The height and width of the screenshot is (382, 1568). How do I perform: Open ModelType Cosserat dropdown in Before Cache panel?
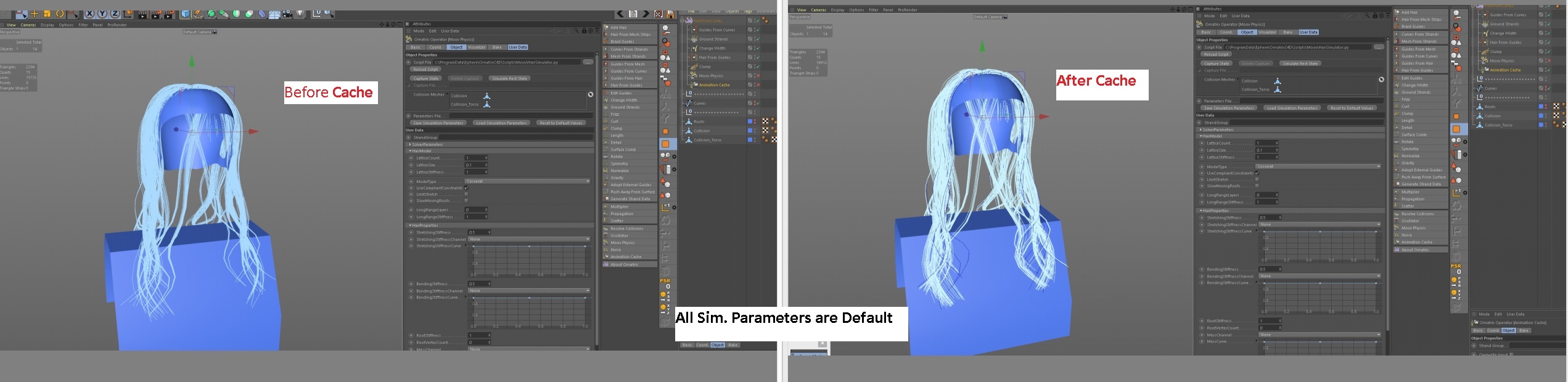(528, 181)
